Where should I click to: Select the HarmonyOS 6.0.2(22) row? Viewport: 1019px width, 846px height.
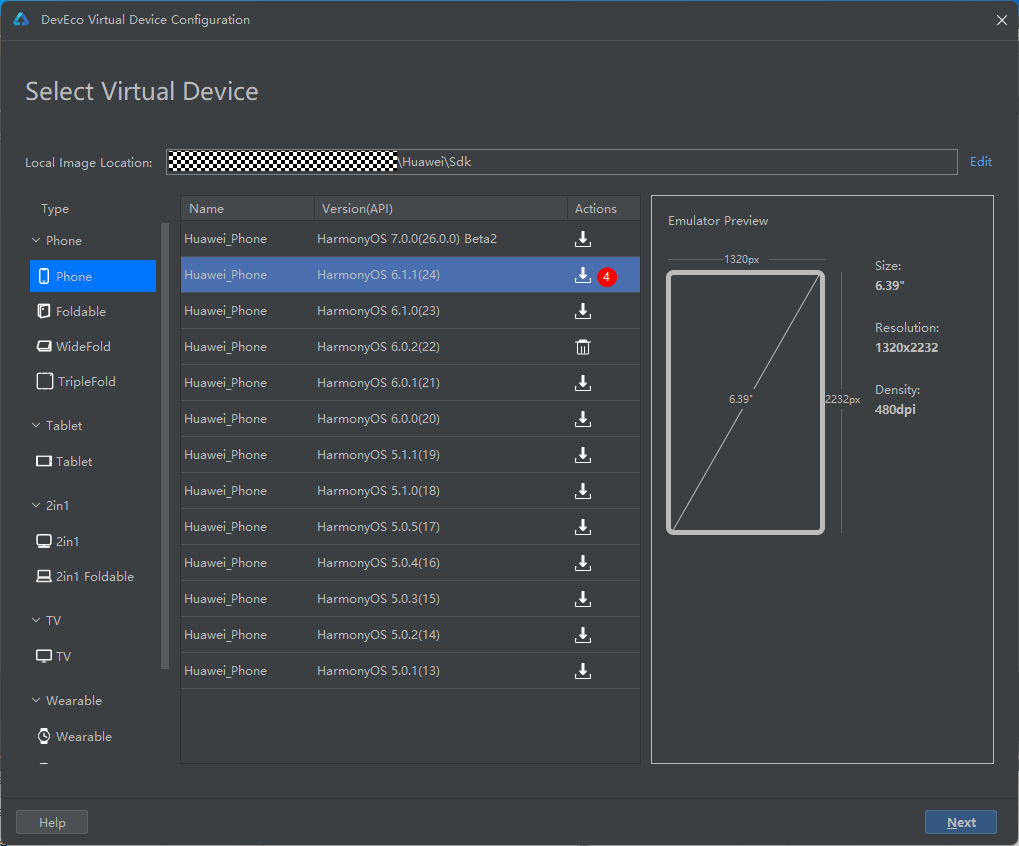(410, 347)
